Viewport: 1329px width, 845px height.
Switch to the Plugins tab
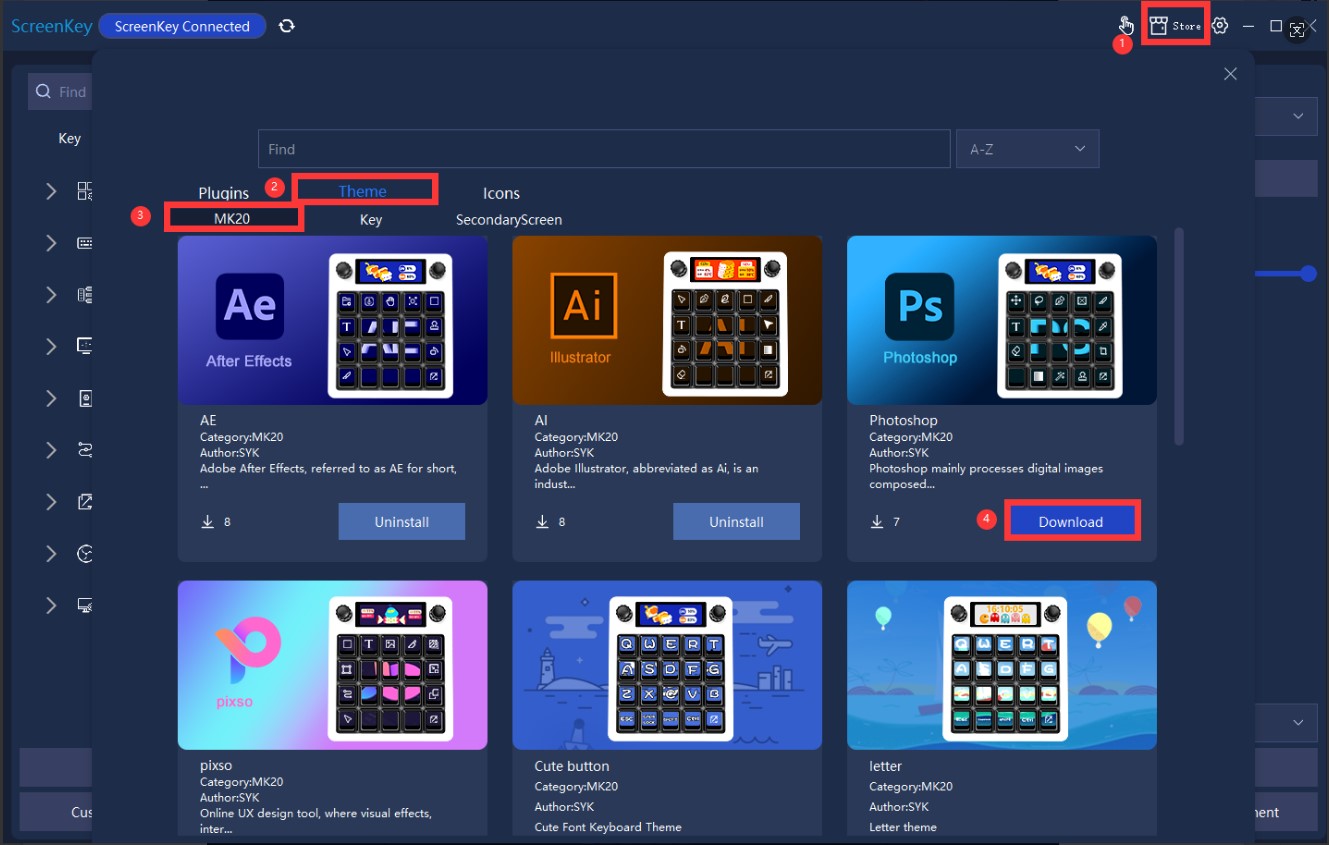[x=223, y=193]
